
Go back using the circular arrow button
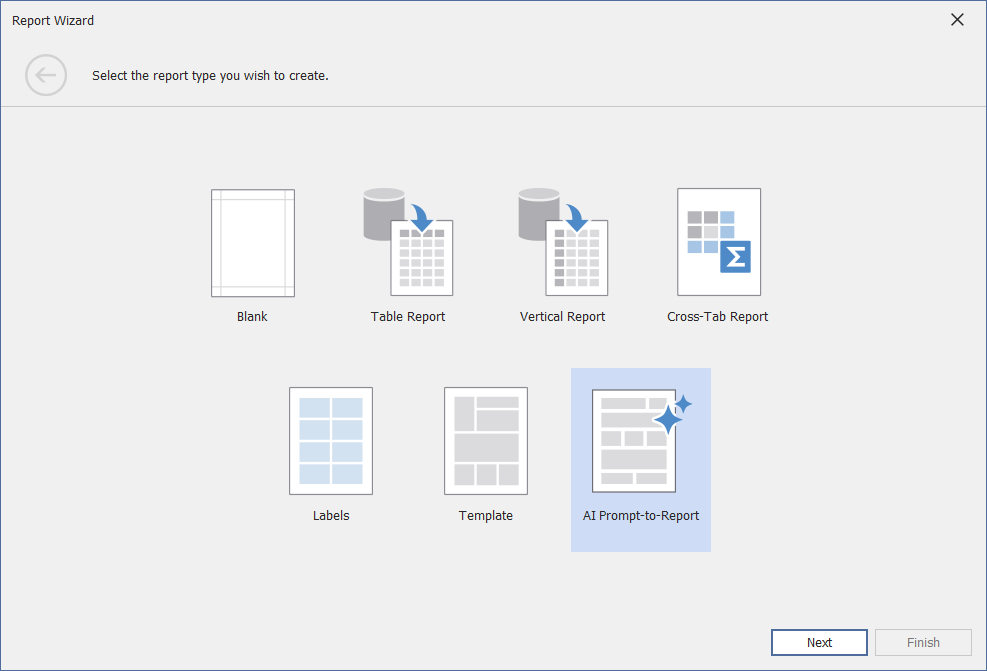[46, 76]
